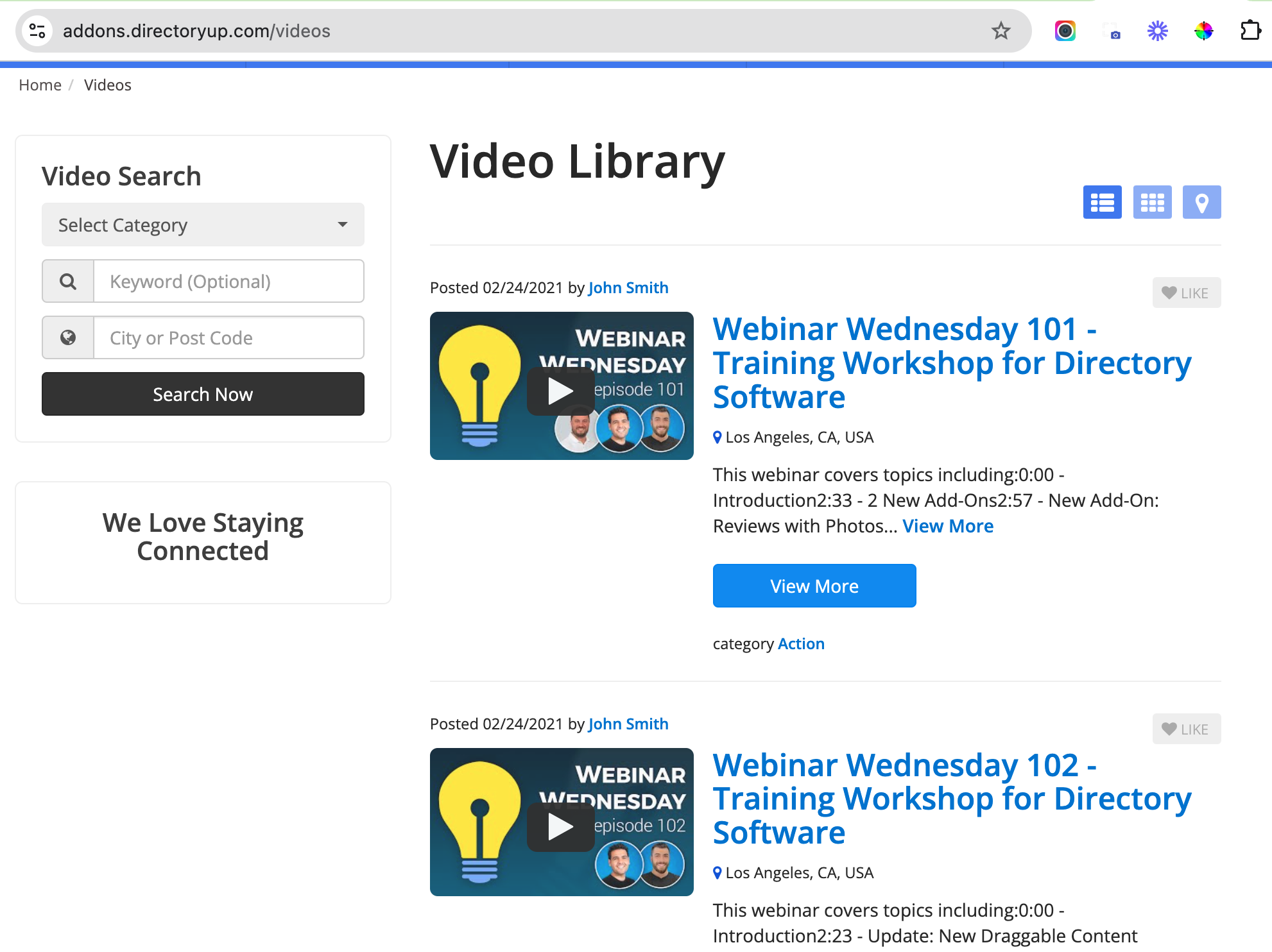Screen dimensions: 1272x952
Task: Click the color wheel extension icon
Action: 1203,31
